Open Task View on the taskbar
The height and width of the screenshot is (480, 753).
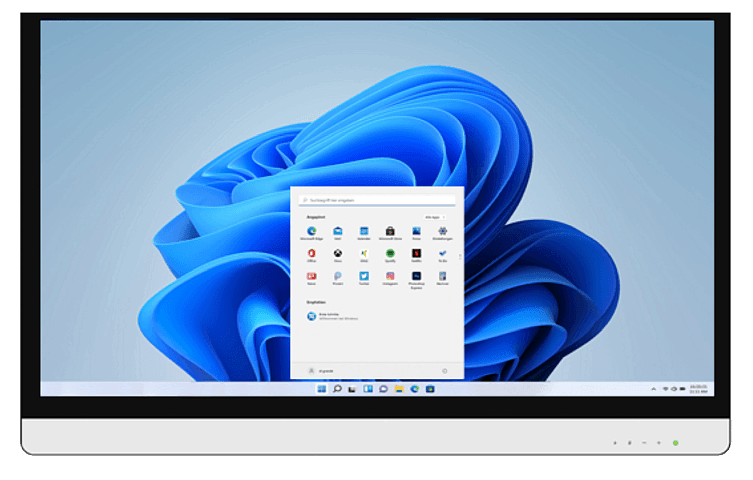pos(352,389)
